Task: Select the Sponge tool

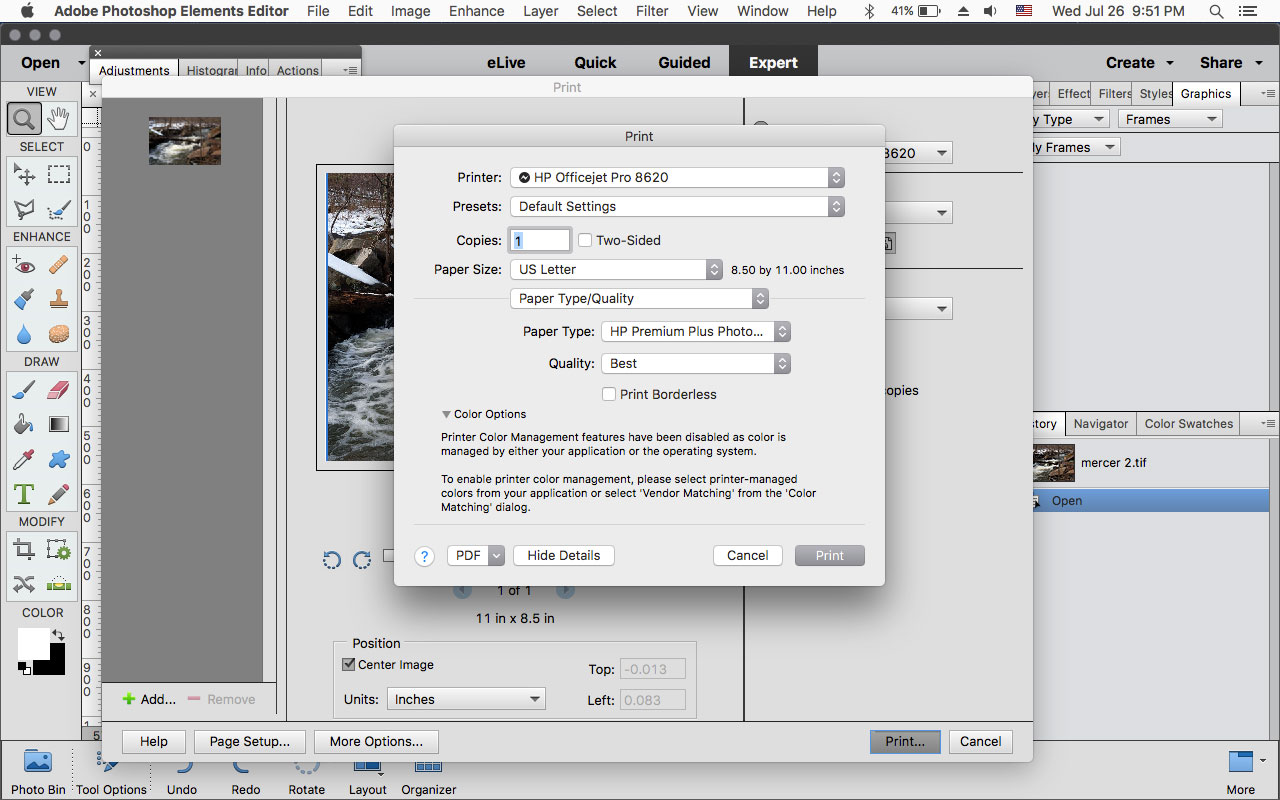Action: tap(59, 334)
